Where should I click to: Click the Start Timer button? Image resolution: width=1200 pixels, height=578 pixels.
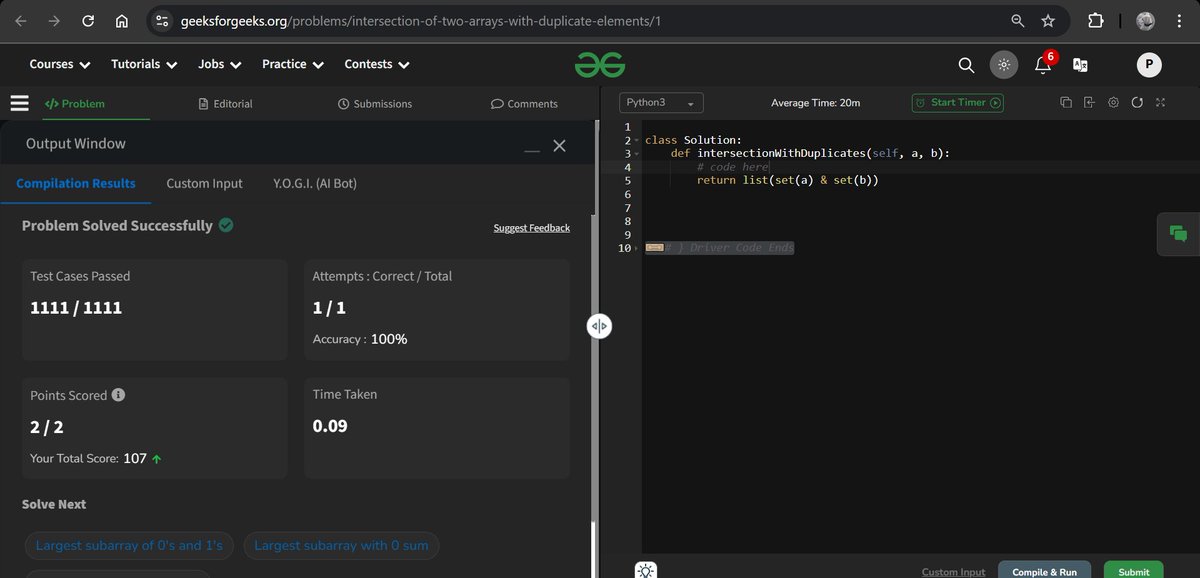957,102
